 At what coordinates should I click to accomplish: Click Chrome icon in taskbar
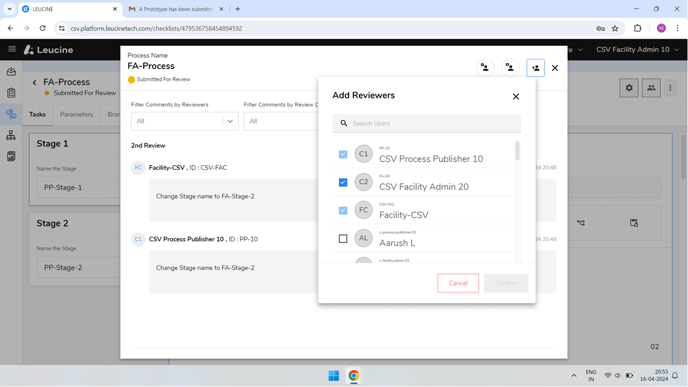pyautogui.click(x=354, y=376)
